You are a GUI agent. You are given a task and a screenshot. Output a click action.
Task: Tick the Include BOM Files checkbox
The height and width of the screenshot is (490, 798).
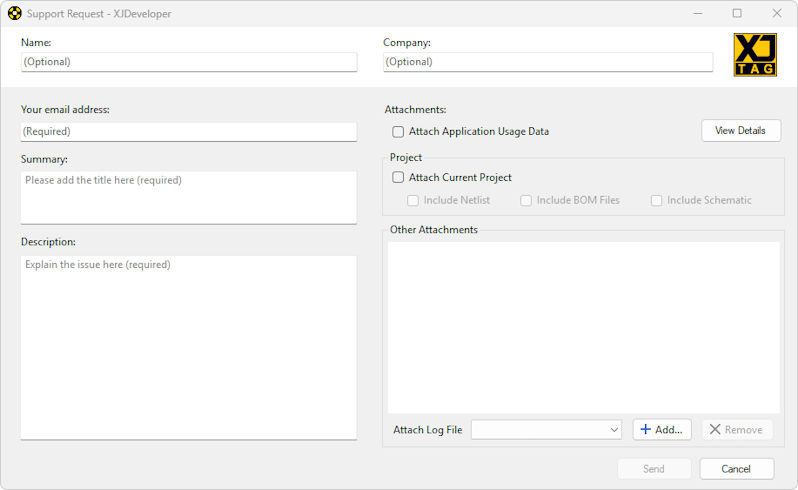526,200
